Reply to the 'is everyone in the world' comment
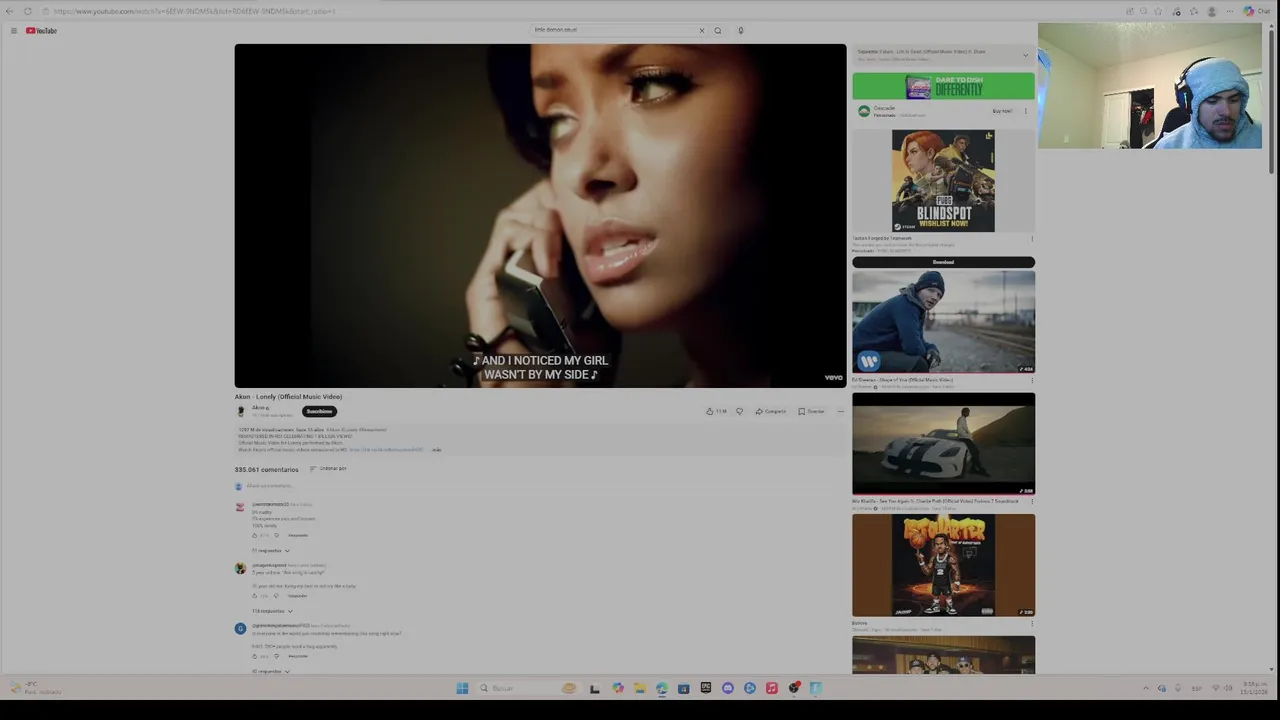Screen dimensions: 1280x720 point(298,656)
